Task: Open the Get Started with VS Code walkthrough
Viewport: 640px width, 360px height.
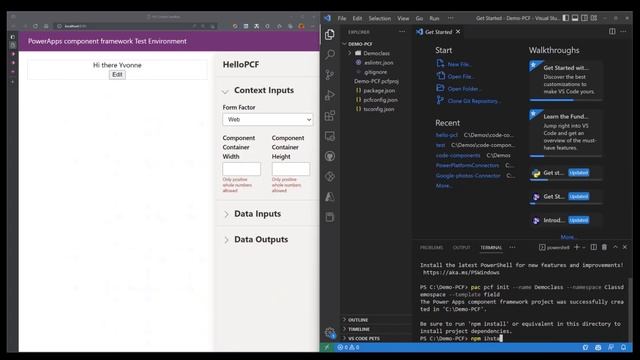Action: [566, 80]
